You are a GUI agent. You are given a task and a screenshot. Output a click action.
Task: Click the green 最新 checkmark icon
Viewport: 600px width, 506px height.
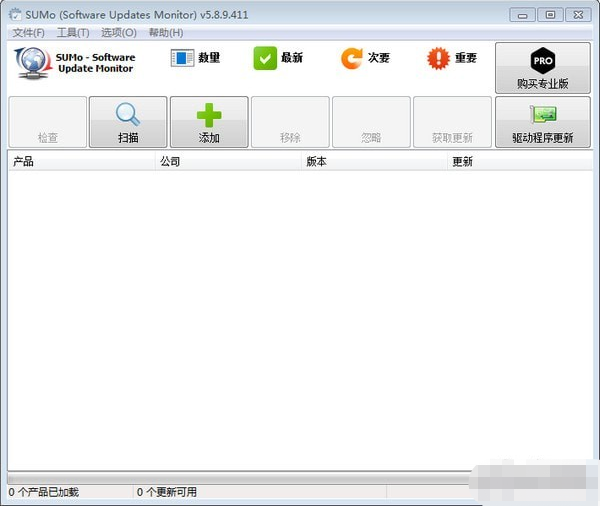click(265, 58)
